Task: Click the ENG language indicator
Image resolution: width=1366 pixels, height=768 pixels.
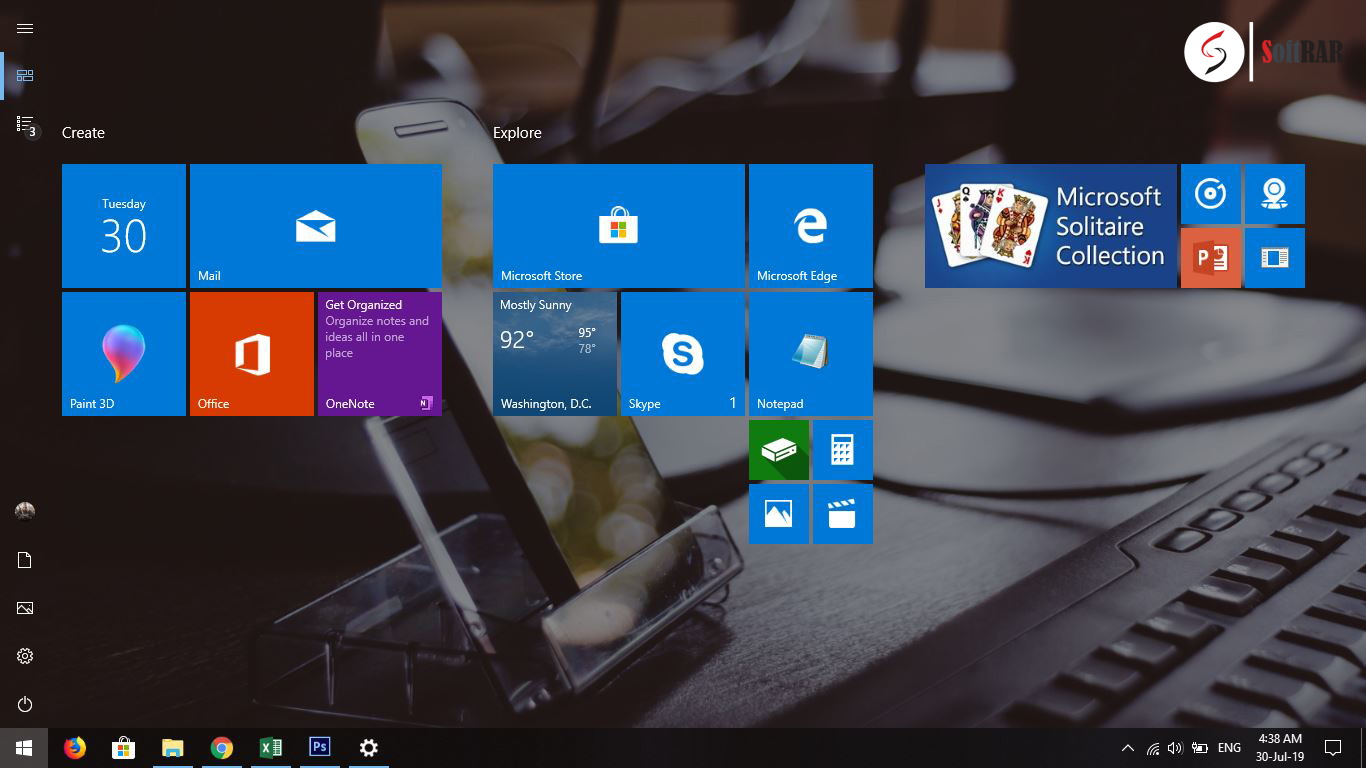Action: coord(1229,748)
